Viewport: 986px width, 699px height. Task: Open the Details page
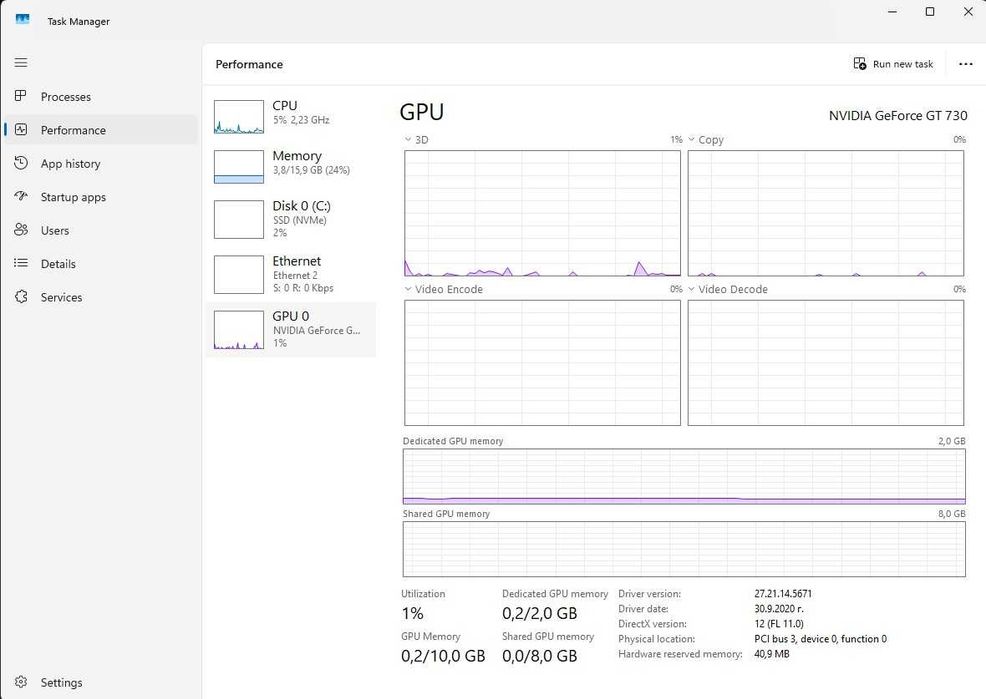coord(101,263)
